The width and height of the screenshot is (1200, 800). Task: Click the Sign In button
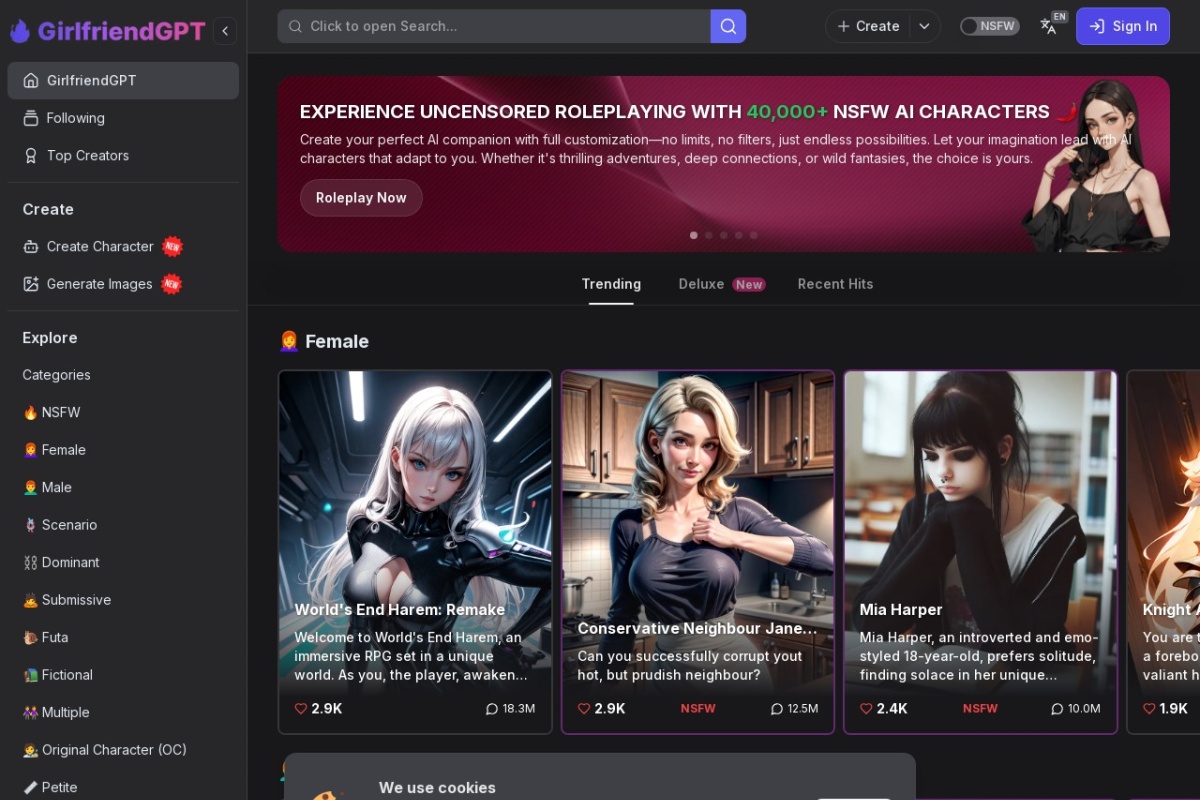click(1122, 26)
